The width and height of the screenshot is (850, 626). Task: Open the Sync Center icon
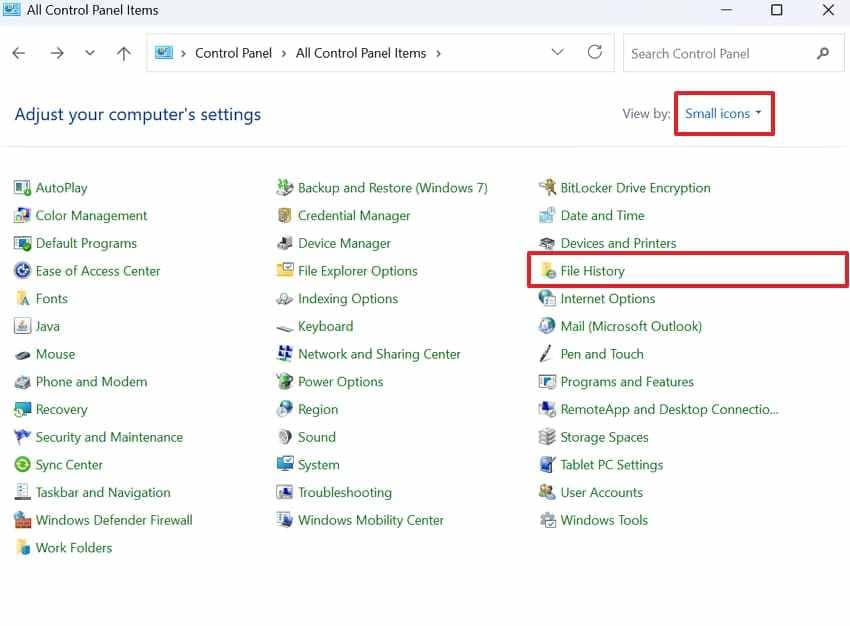pos(22,465)
